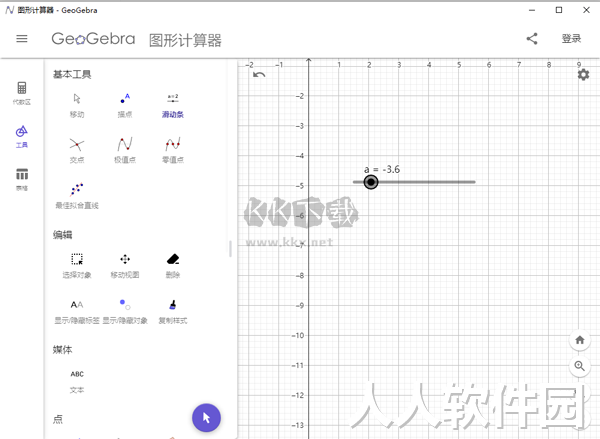Select the 复制样式 copy style tool
The width and height of the screenshot is (600, 439).
(x=173, y=312)
